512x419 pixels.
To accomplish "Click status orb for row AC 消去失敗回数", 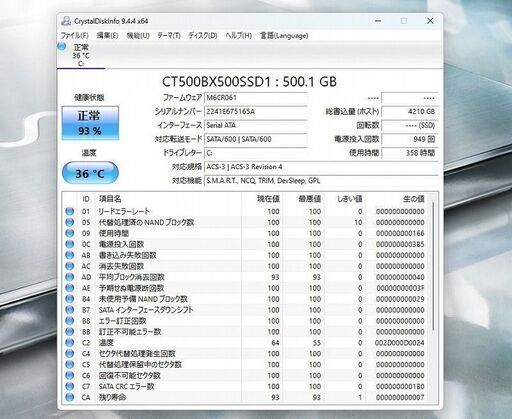I will point(69,266).
